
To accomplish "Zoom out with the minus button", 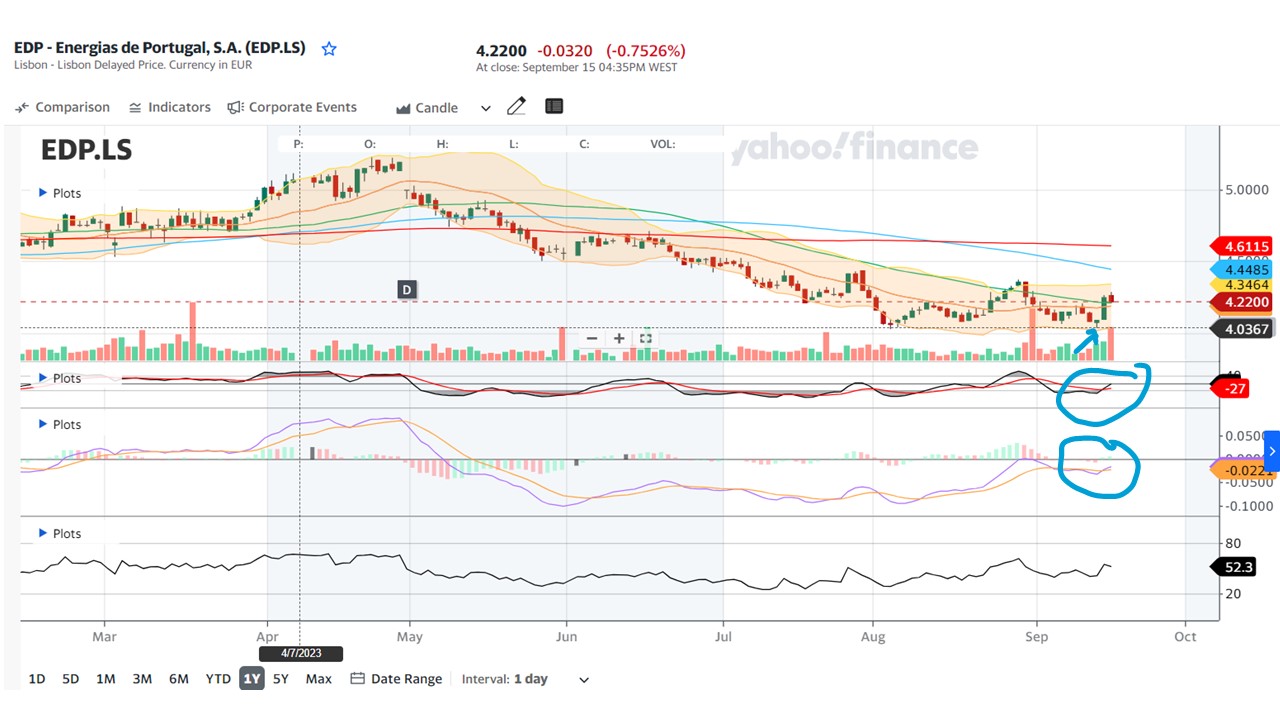I will (x=592, y=338).
